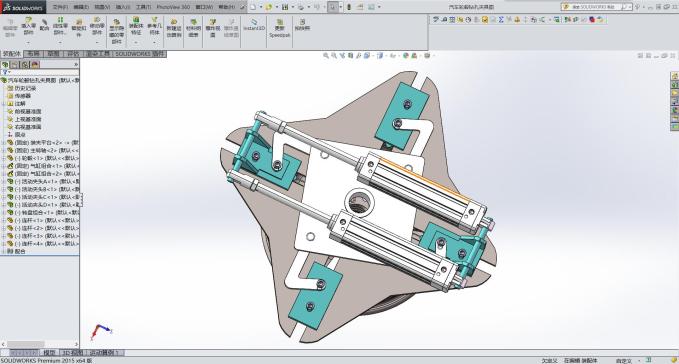679x364 pixels.
Task: Expand the manager panel chevron »
Action: click(x=75, y=64)
